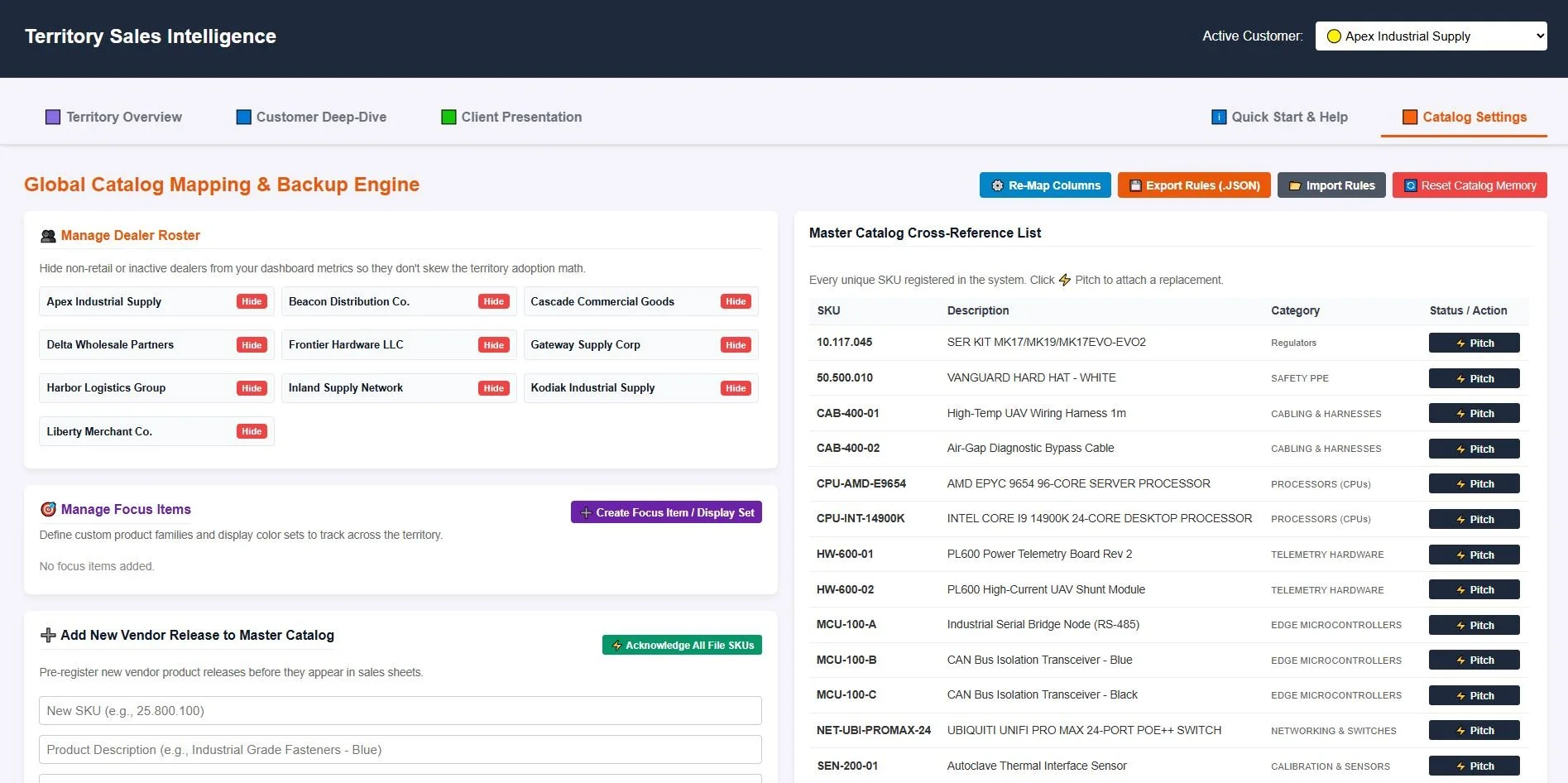Click the New SKU input field
The height and width of the screenshot is (783, 1568).
400,710
